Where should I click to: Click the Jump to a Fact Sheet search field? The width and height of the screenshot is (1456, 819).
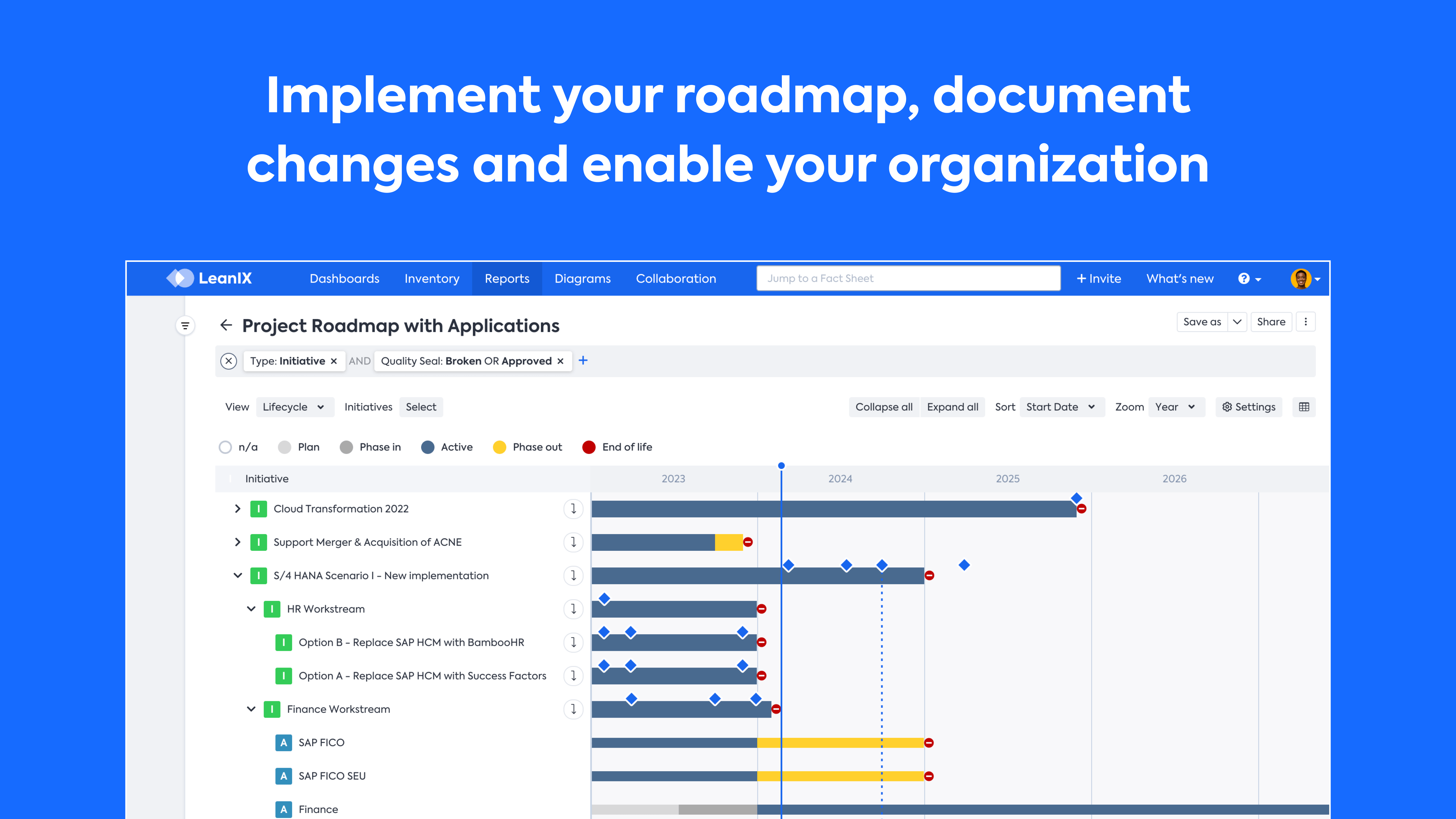(908, 278)
